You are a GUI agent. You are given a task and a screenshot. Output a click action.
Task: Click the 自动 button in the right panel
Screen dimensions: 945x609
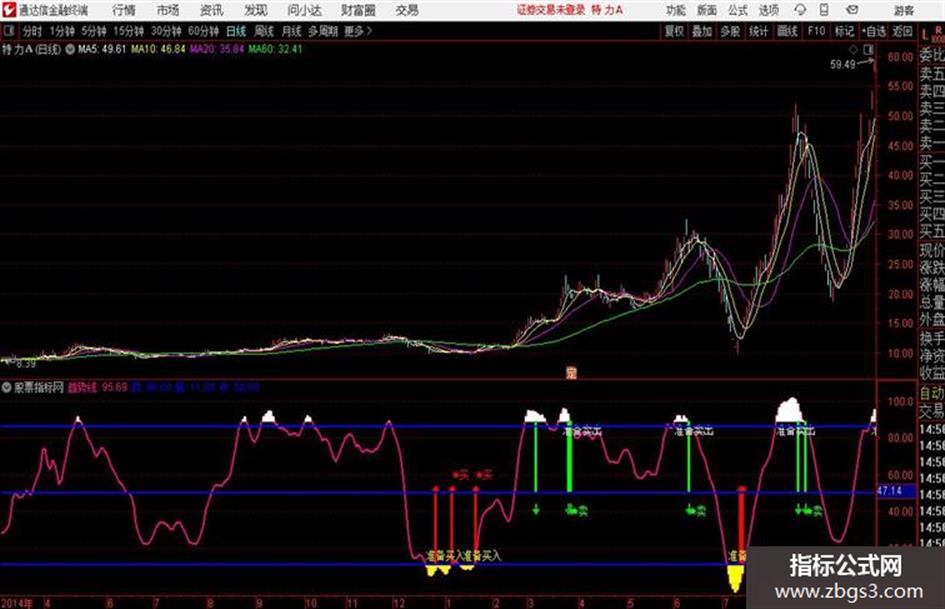pyautogui.click(x=932, y=394)
